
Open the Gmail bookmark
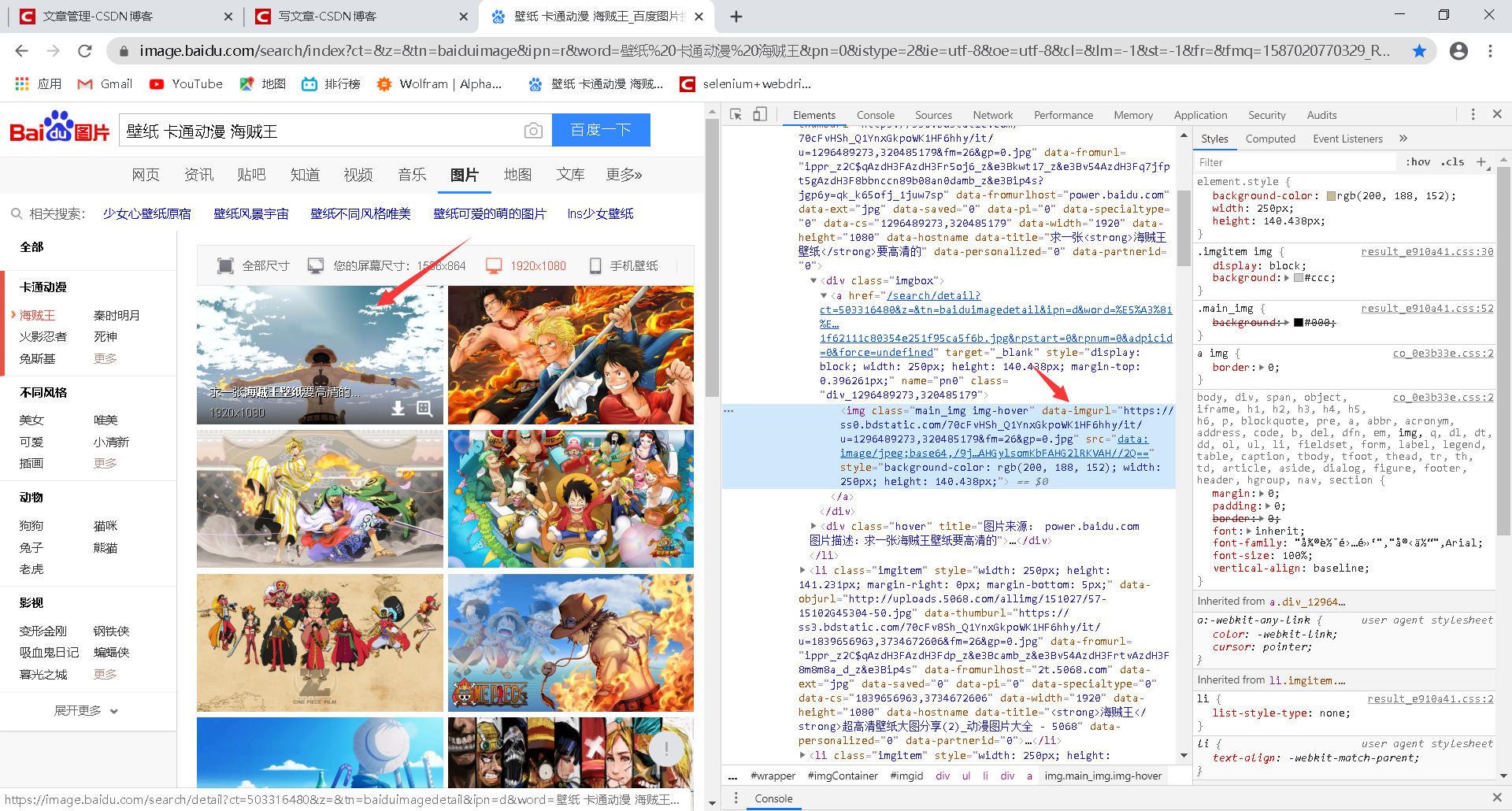[x=105, y=83]
